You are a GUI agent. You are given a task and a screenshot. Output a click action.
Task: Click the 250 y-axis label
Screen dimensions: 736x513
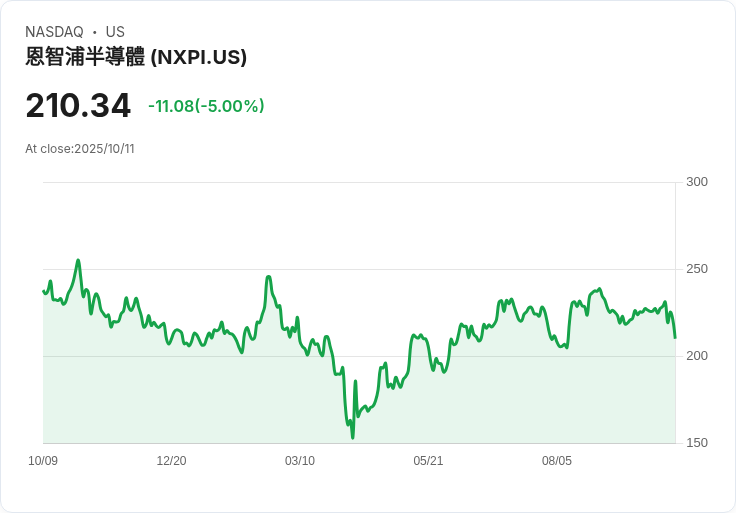point(697,269)
